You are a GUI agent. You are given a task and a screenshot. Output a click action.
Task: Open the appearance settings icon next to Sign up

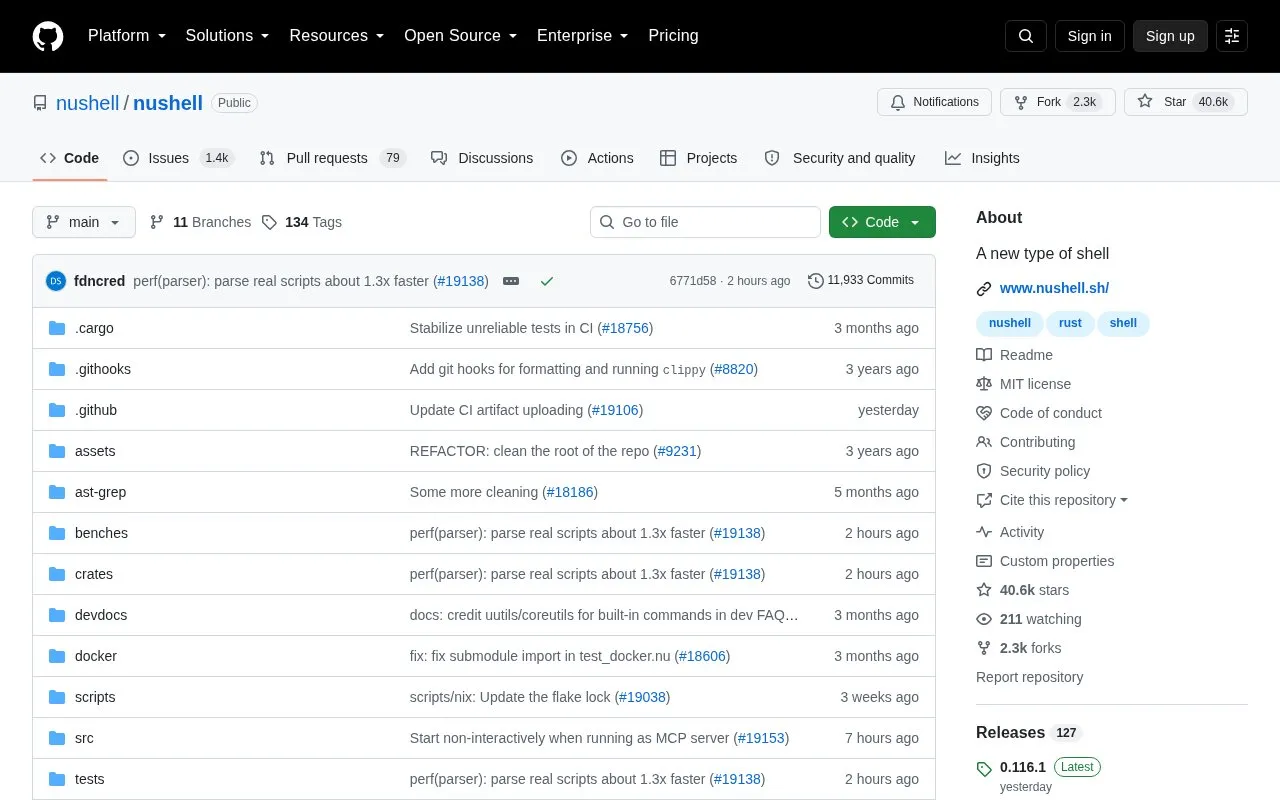coord(1232,36)
